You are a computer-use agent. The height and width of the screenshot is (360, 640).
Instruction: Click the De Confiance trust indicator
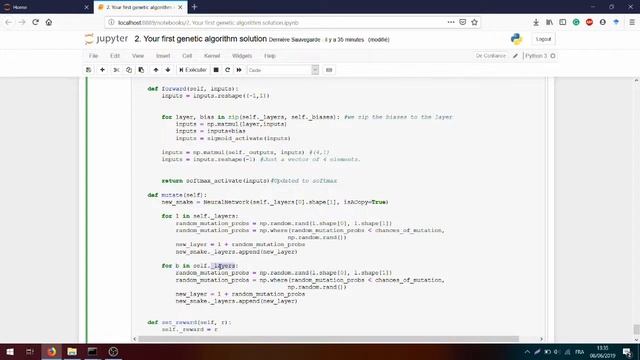[491, 56]
